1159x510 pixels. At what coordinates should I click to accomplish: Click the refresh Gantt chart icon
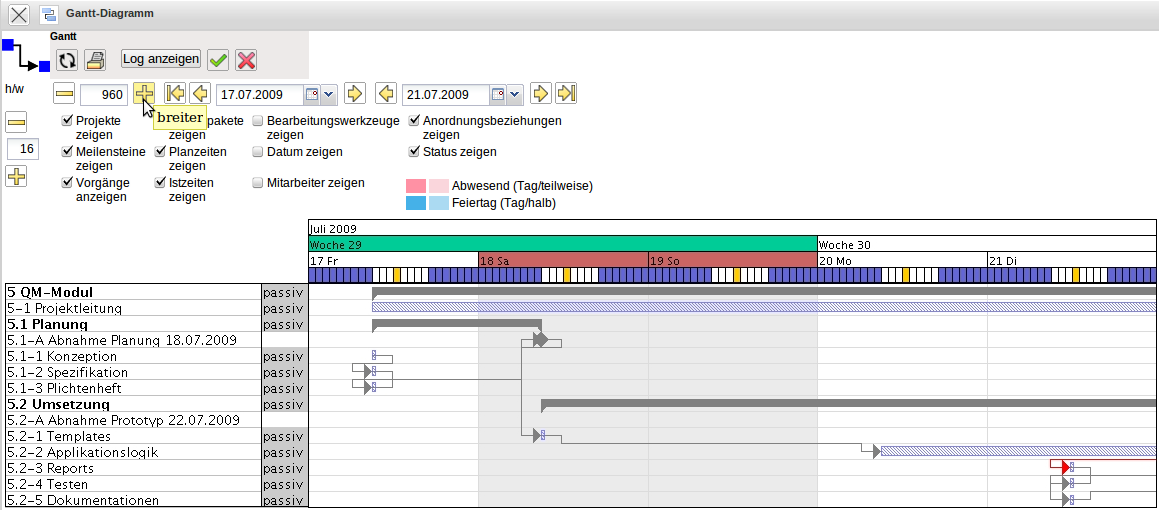point(67,60)
